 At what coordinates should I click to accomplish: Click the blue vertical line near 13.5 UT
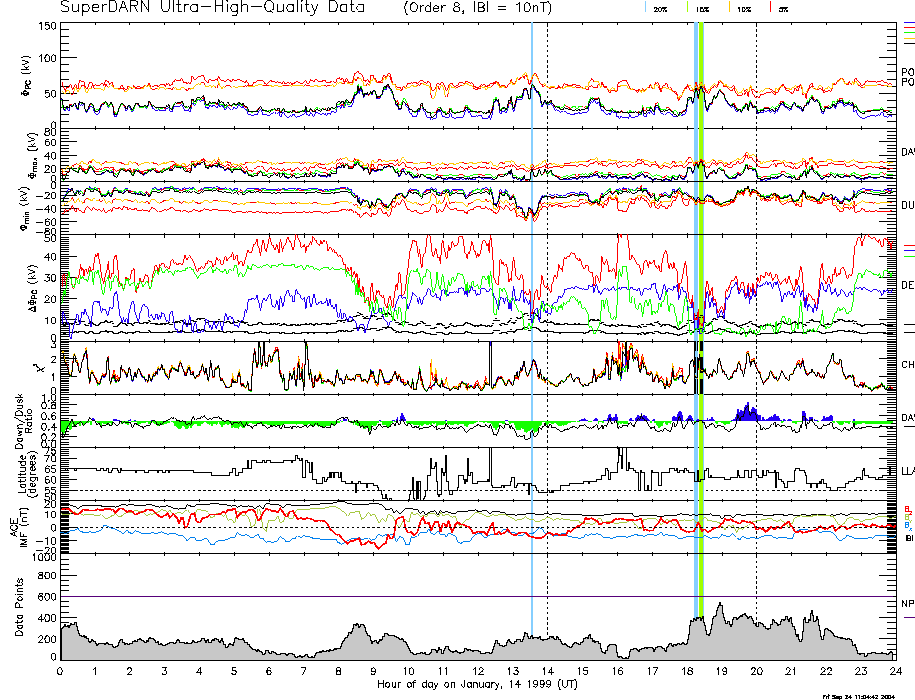point(532,300)
